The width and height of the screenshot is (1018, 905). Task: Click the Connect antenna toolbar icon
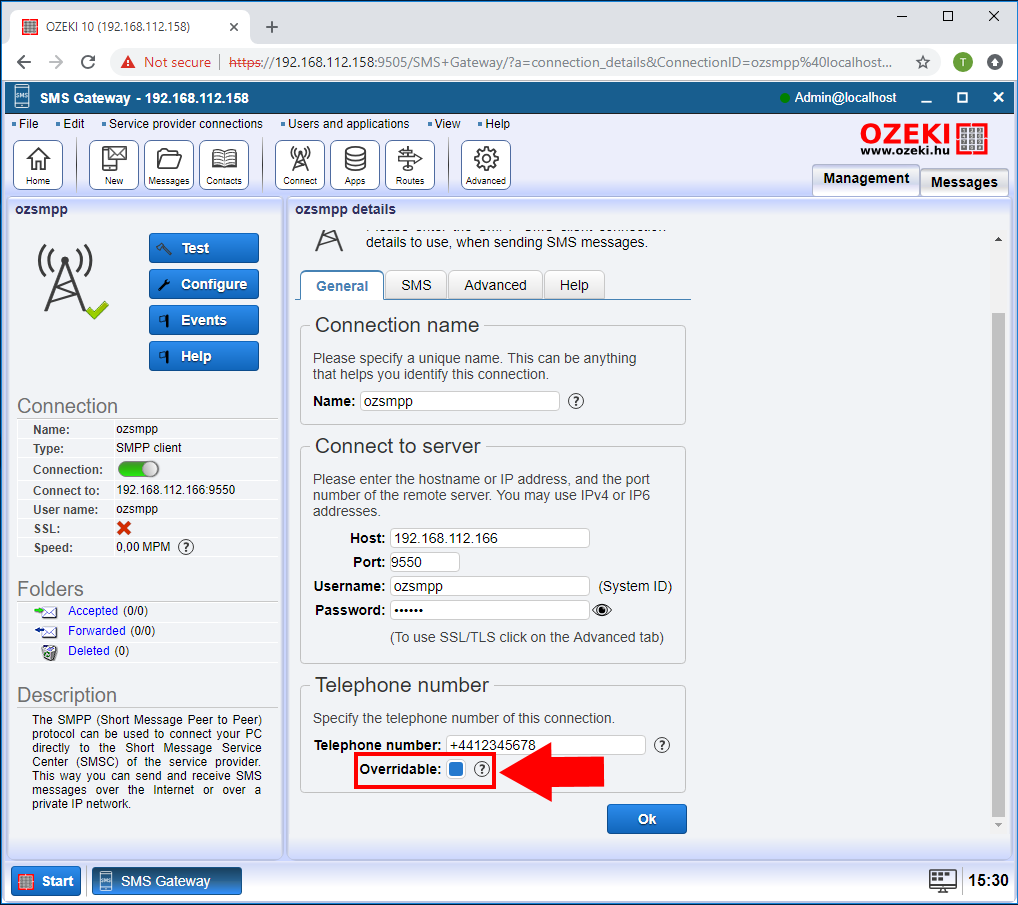coord(300,164)
